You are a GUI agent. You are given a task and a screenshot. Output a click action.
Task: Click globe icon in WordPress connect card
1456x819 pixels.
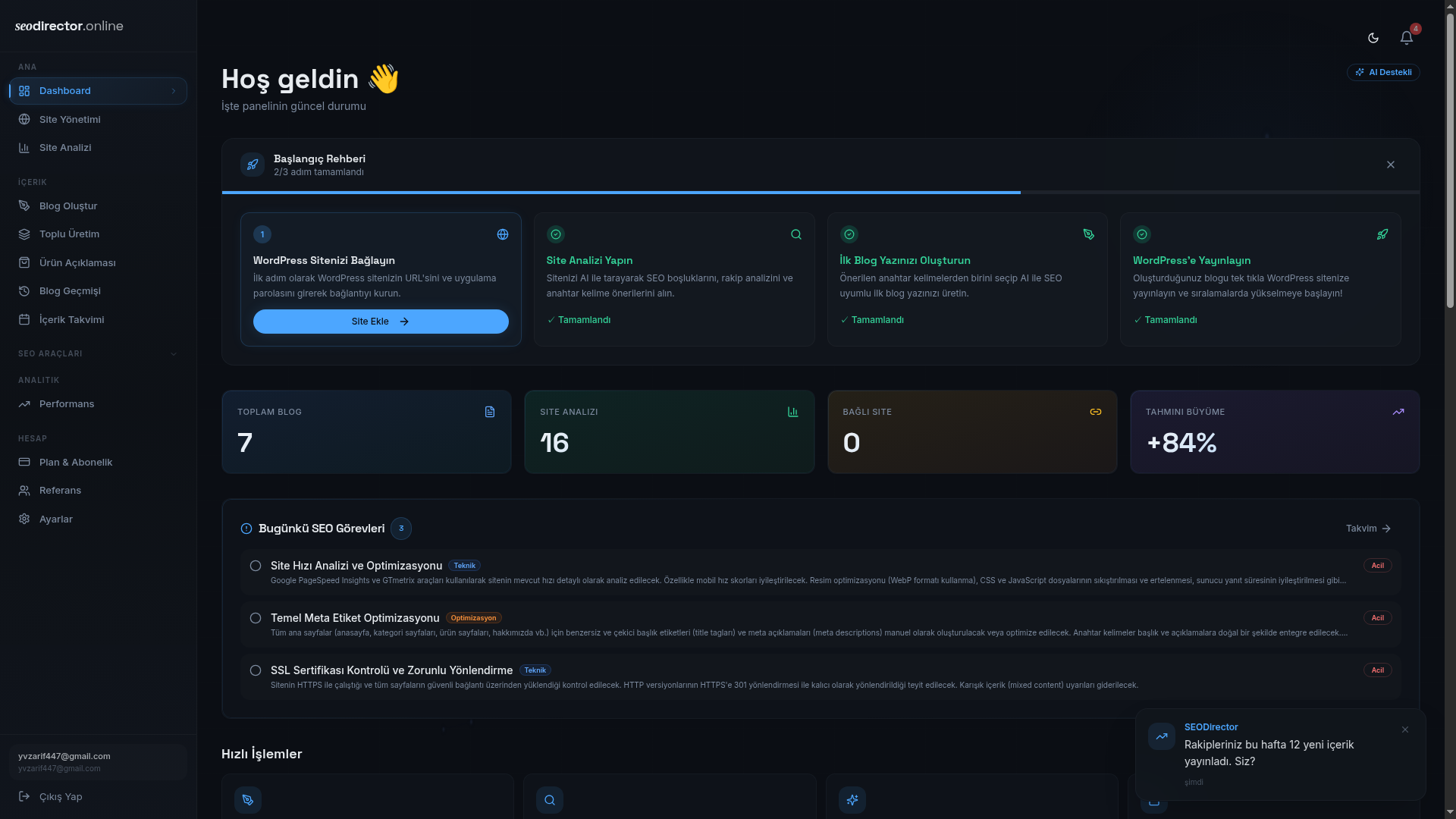click(x=502, y=234)
